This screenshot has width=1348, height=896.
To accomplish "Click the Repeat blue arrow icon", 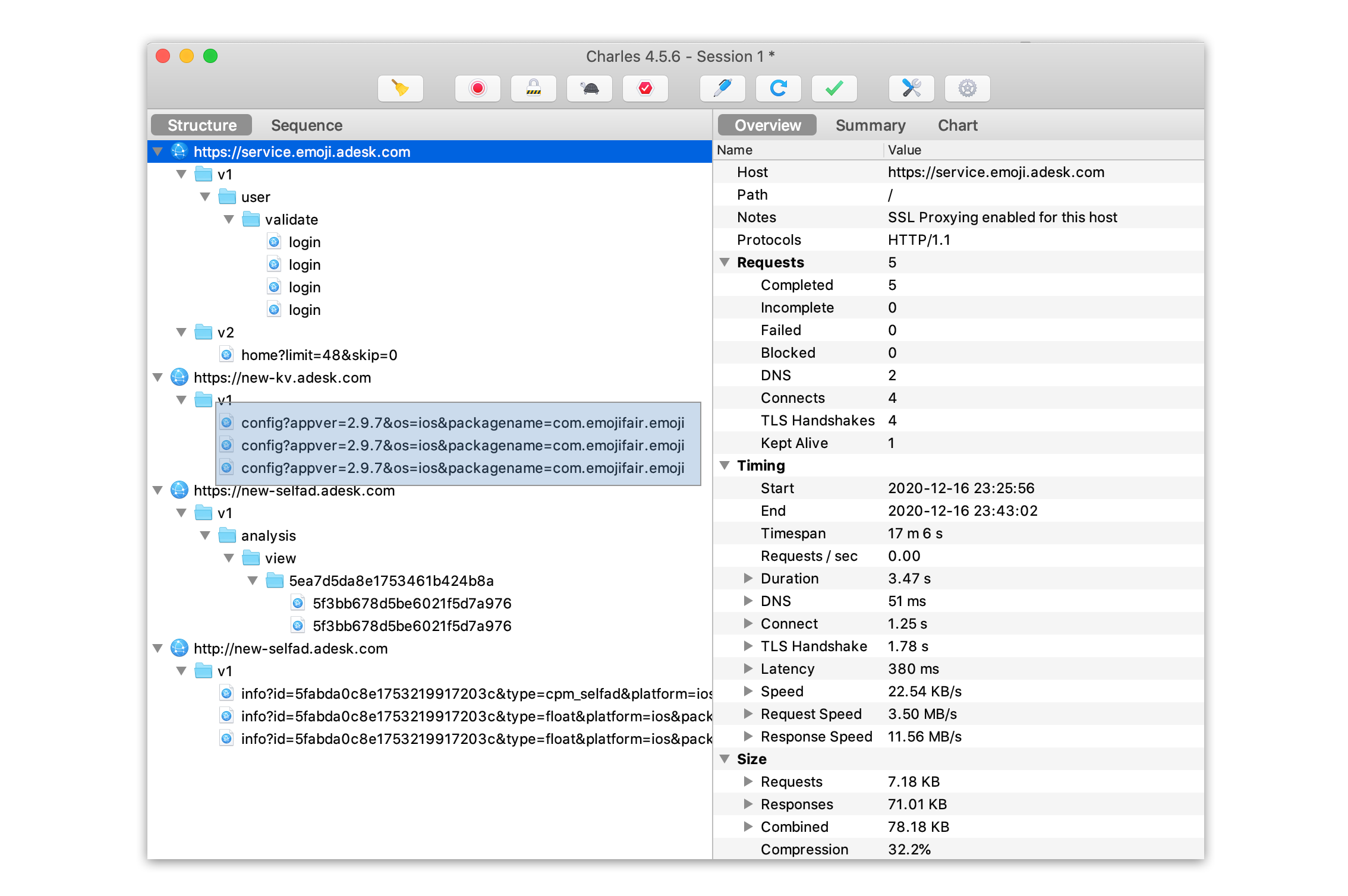I will (x=778, y=89).
